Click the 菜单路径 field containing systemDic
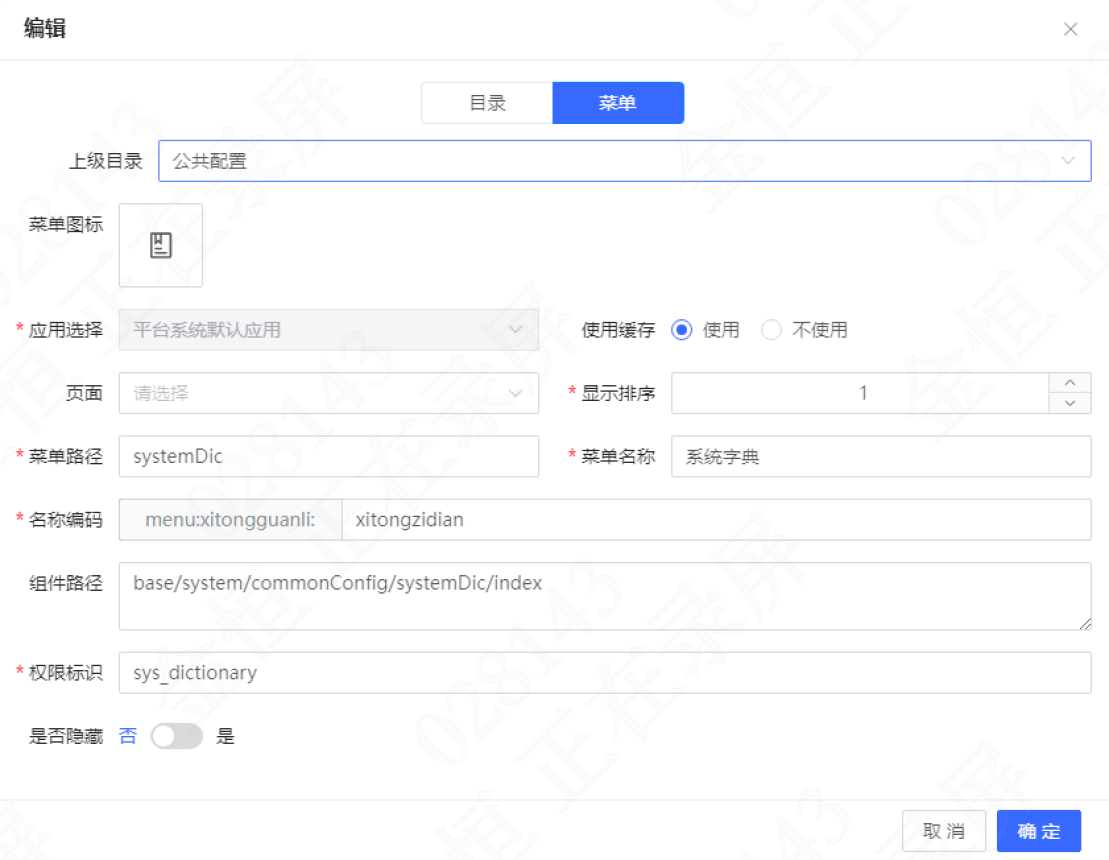 pyautogui.click(x=328, y=456)
